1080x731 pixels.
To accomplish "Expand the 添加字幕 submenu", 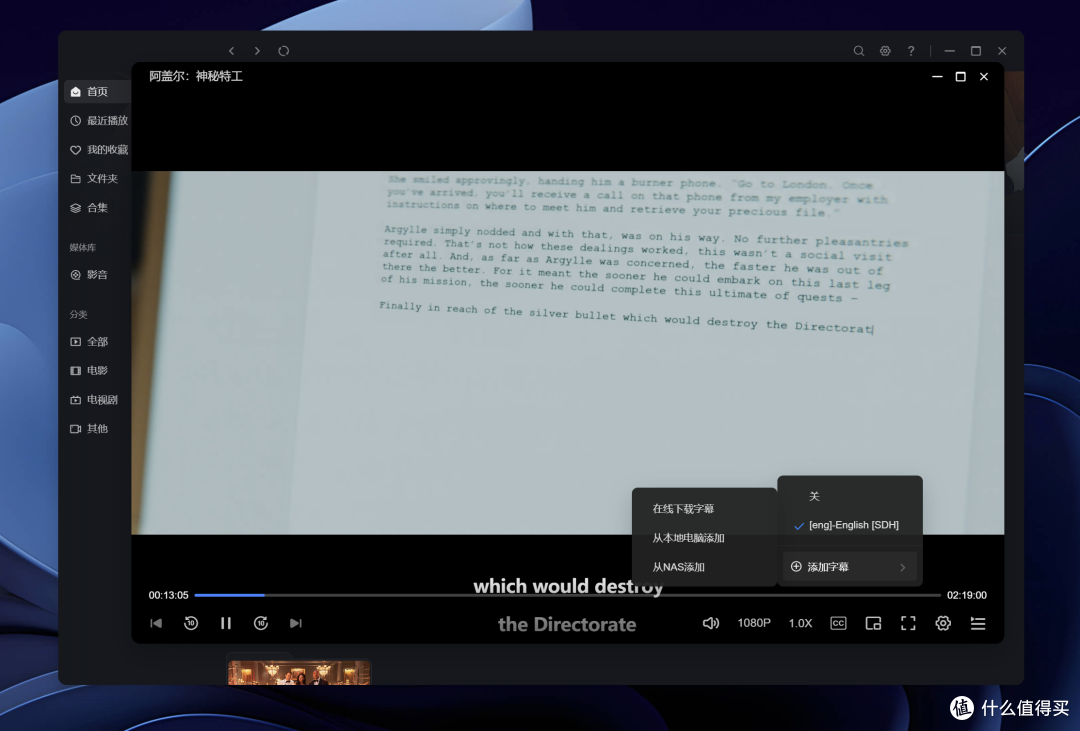I will tap(850, 567).
